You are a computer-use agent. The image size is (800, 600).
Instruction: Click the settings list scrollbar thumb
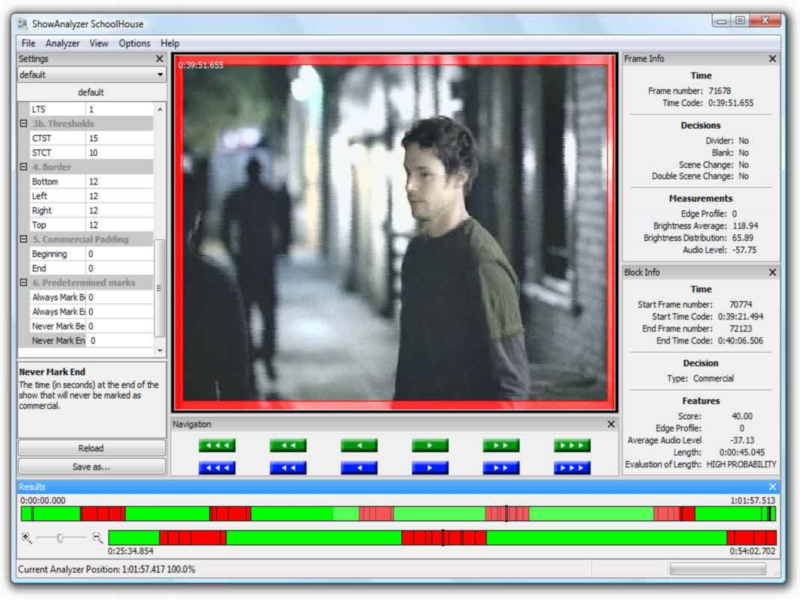coord(160,288)
